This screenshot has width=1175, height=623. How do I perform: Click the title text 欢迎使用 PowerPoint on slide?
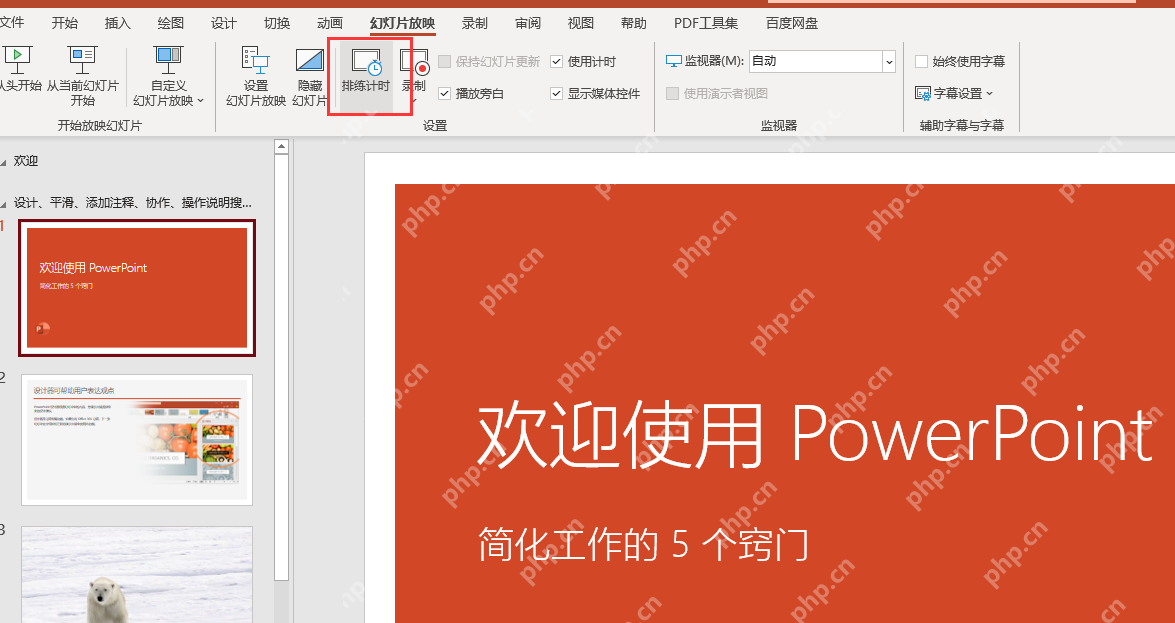[x=815, y=435]
